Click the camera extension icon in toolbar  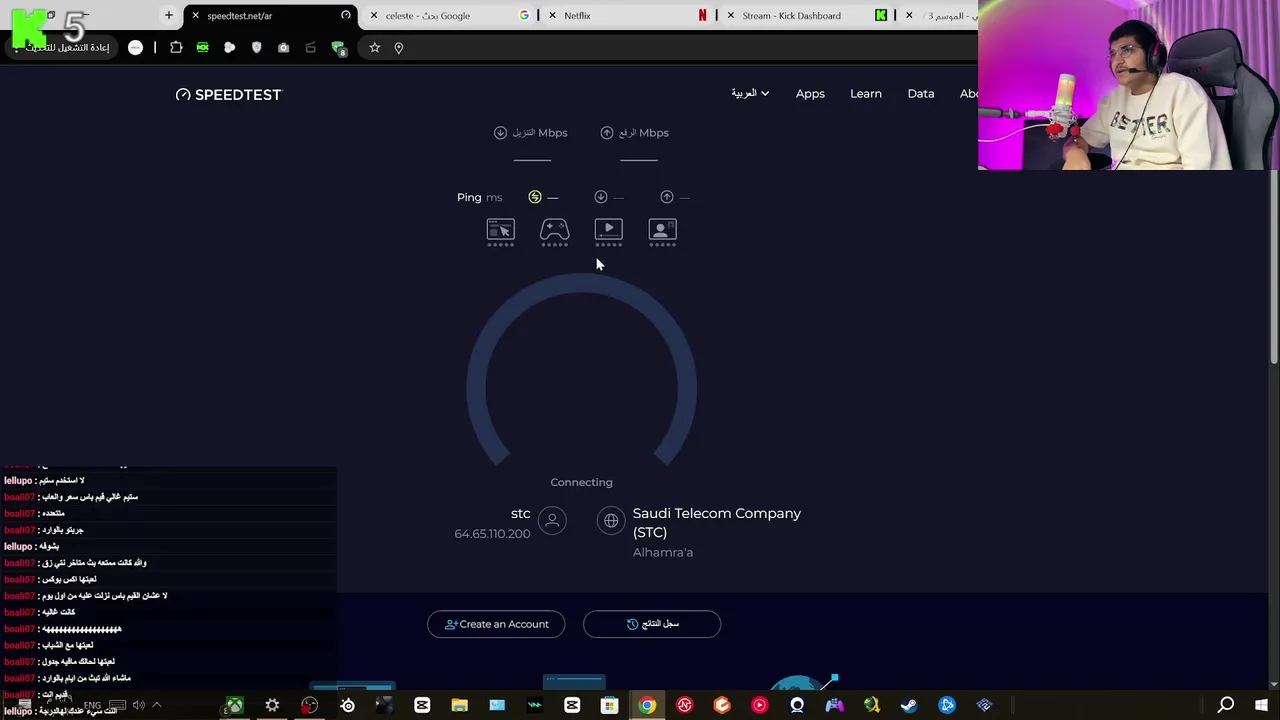click(x=283, y=47)
